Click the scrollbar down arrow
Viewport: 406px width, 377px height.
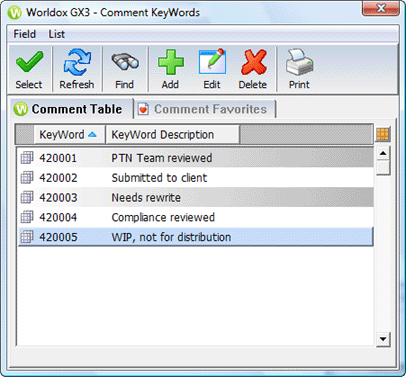(x=383, y=339)
